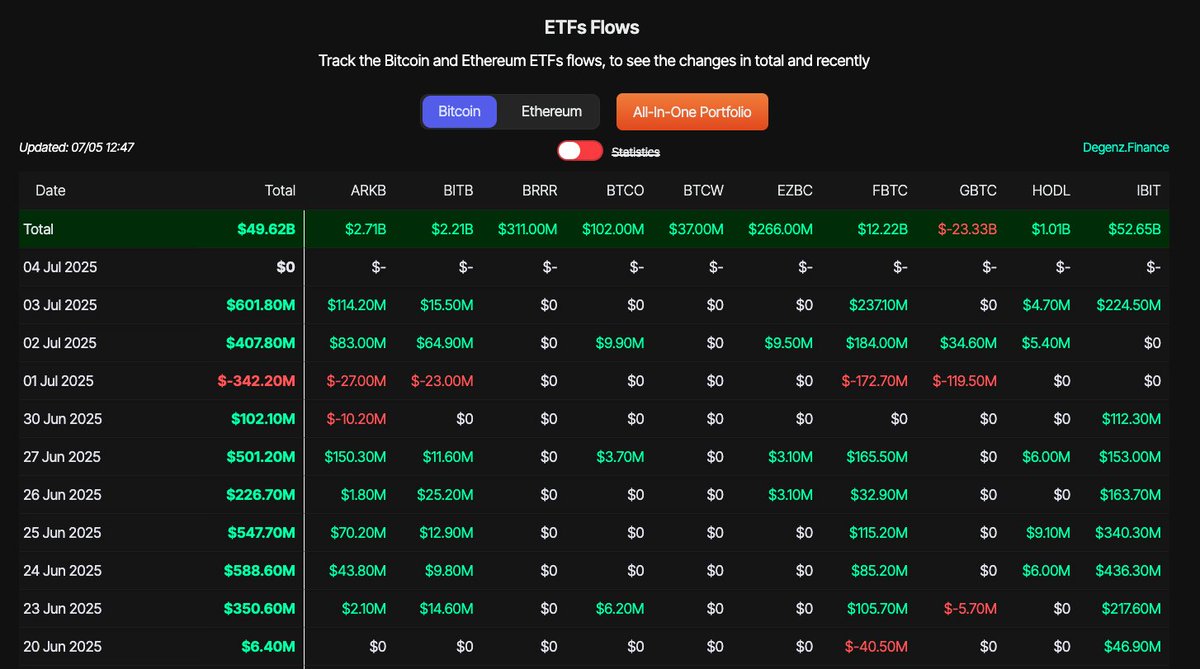The width and height of the screenshot is (1200, 669).
Task: Select the $114.20M ARKB value
Action: click(x=357, y=305)
